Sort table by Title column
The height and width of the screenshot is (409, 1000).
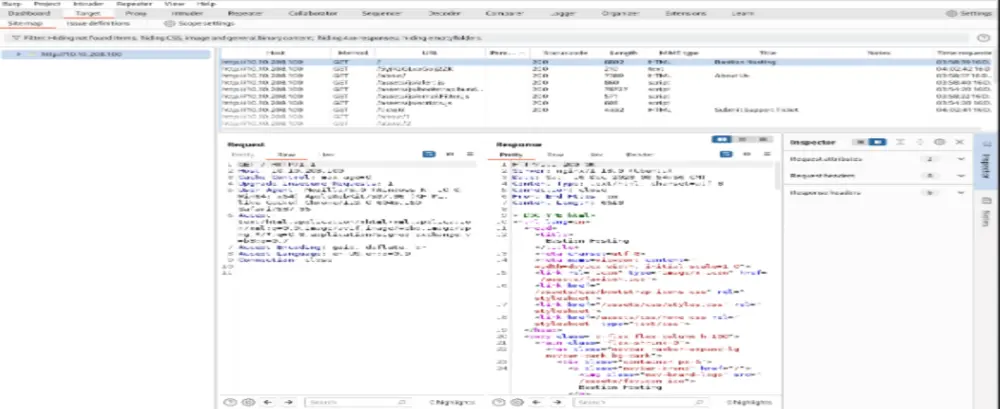(x=767, y=53)
